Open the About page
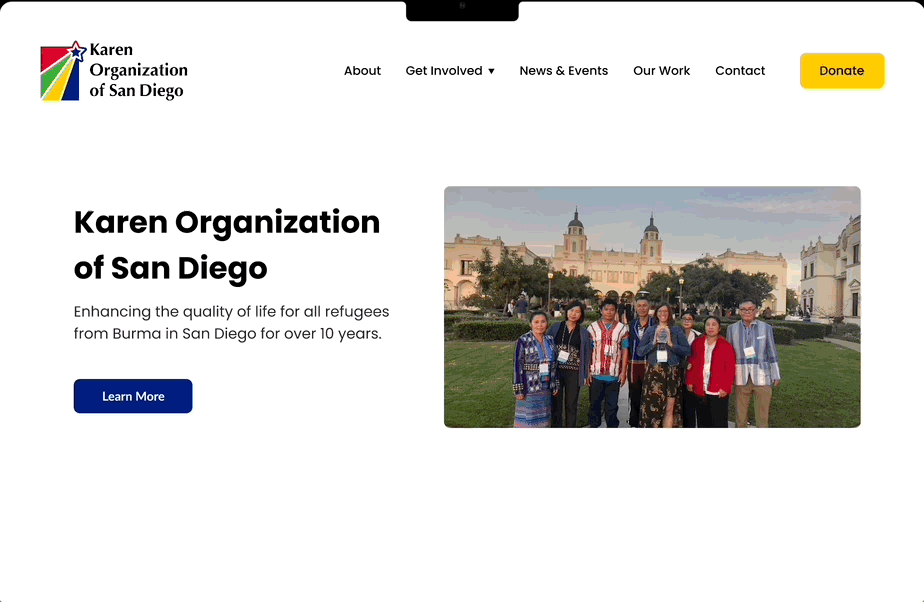Screen dimensions: 924x602 pyautogui.click(x=362, y=71)
